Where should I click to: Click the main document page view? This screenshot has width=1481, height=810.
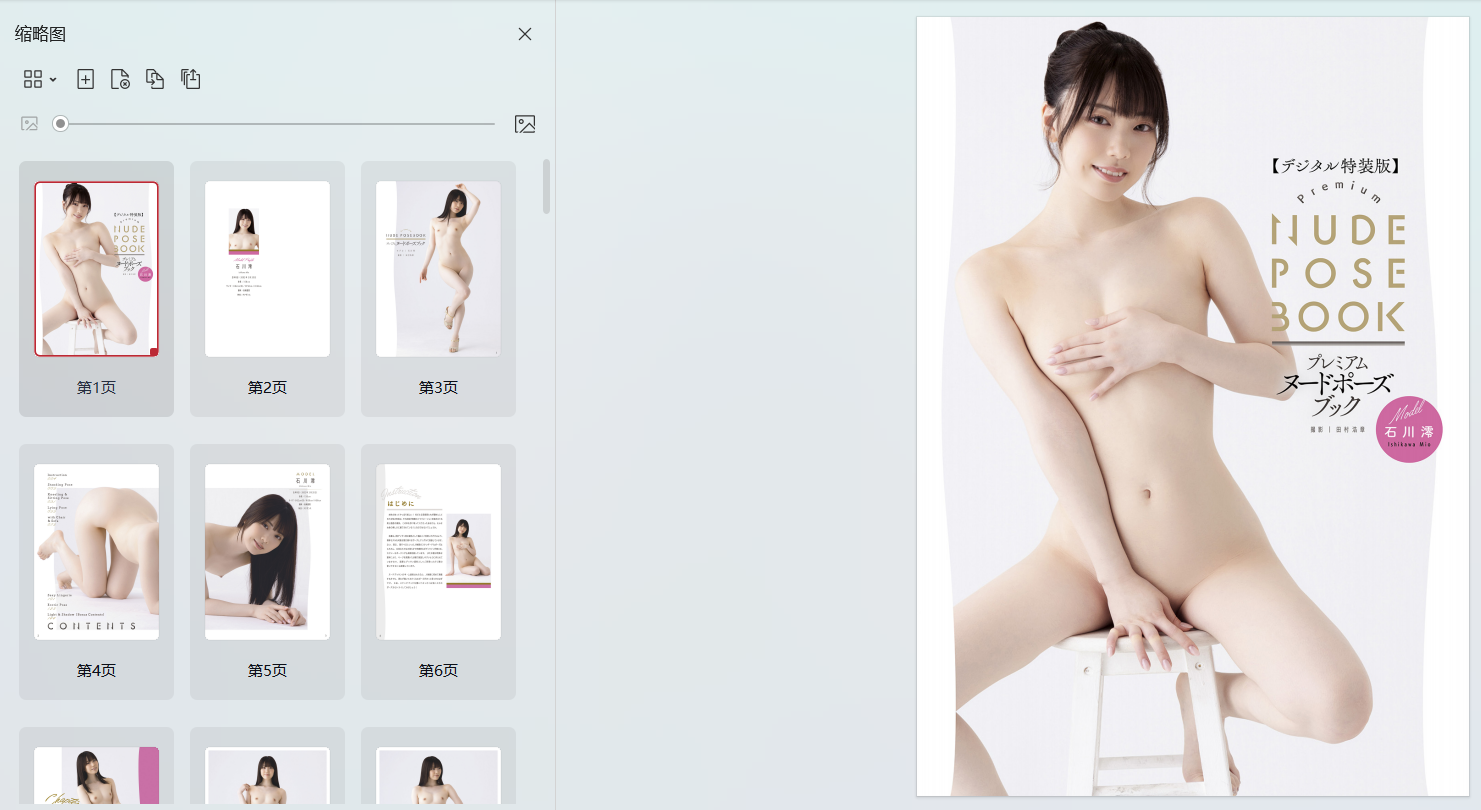pyautogui.click(x=1192, y=406)
